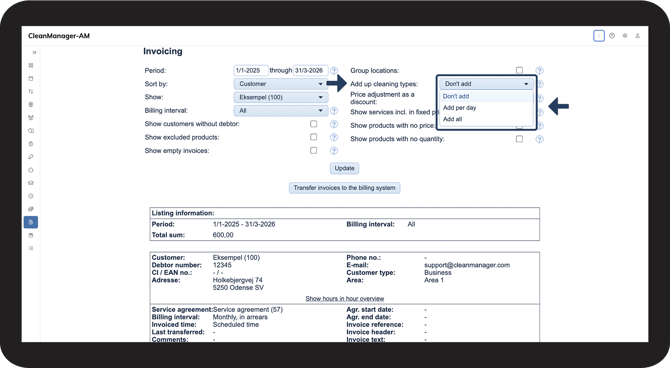Click the help icon next to Period
670x368 pixels.
tap(334, 71)
